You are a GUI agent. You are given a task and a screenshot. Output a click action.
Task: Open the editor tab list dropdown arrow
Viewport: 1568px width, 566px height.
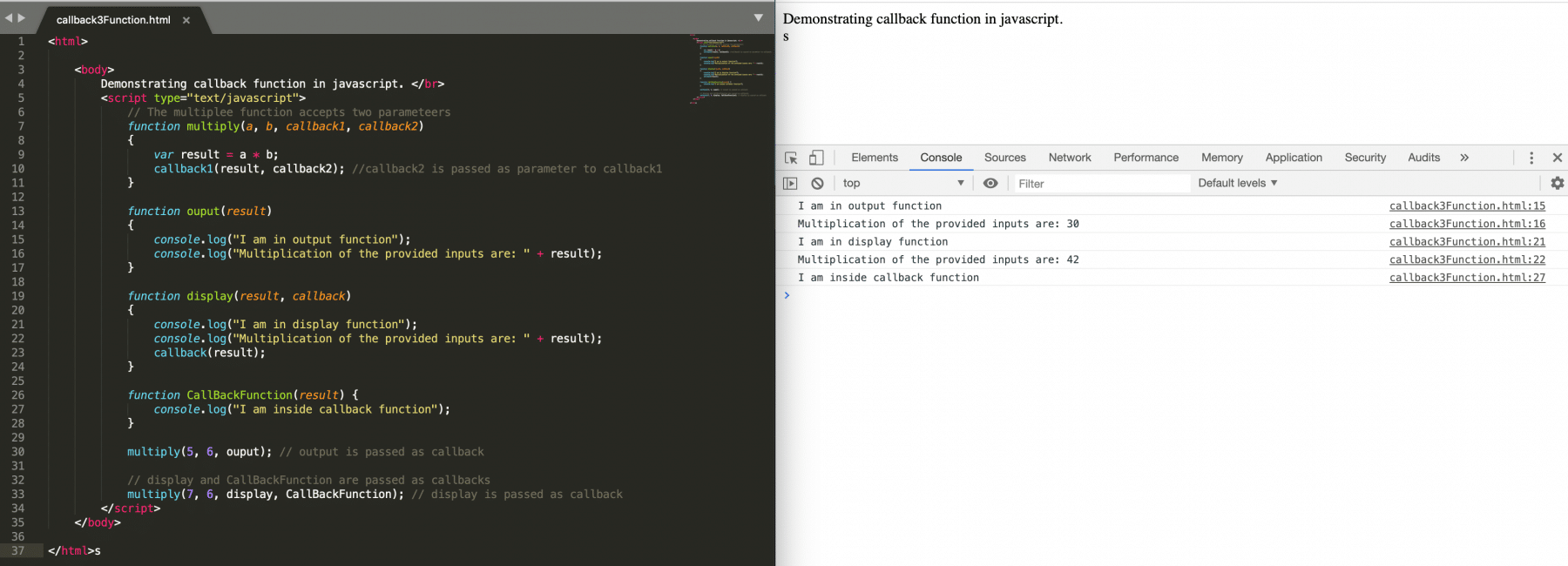[758, 17]
